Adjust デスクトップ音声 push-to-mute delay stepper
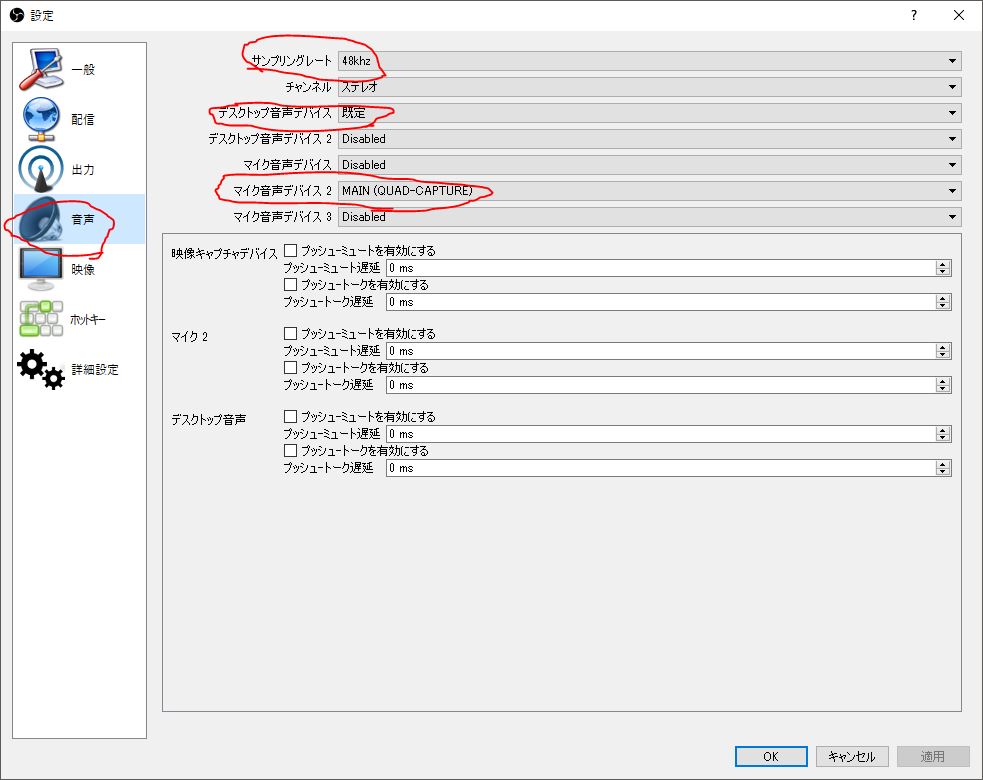Image resolution: width=983 pixels, height=780 pixels. 943,434
